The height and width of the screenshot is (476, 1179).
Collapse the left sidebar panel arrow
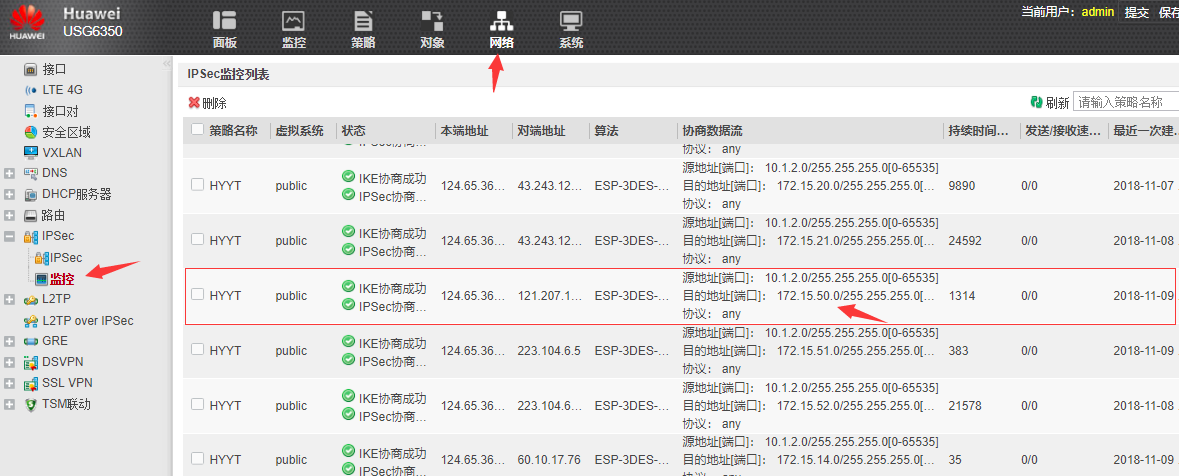point(167,64)
